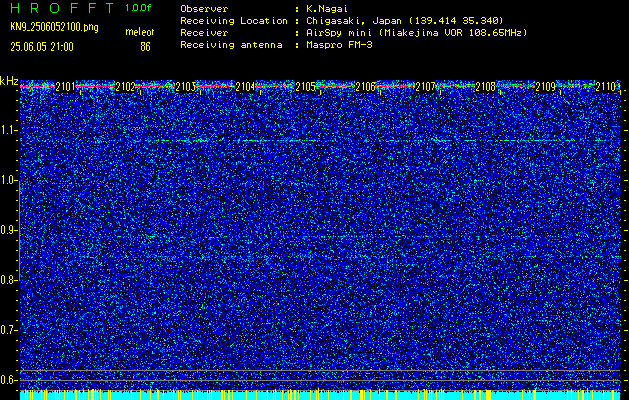Select the file name KN9_2506052100.png
This screenshot has height=400, width=629.
54,27
